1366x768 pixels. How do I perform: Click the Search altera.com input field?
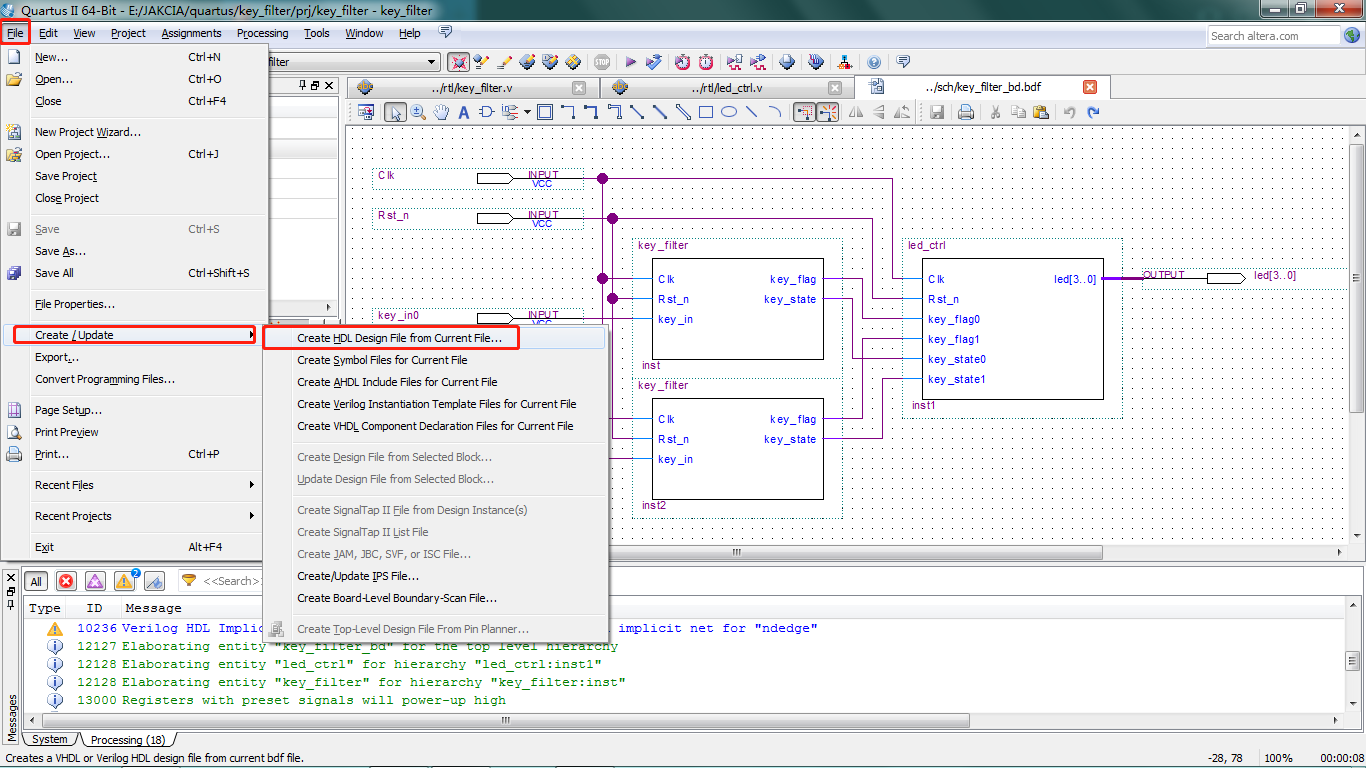point(1272,36)
